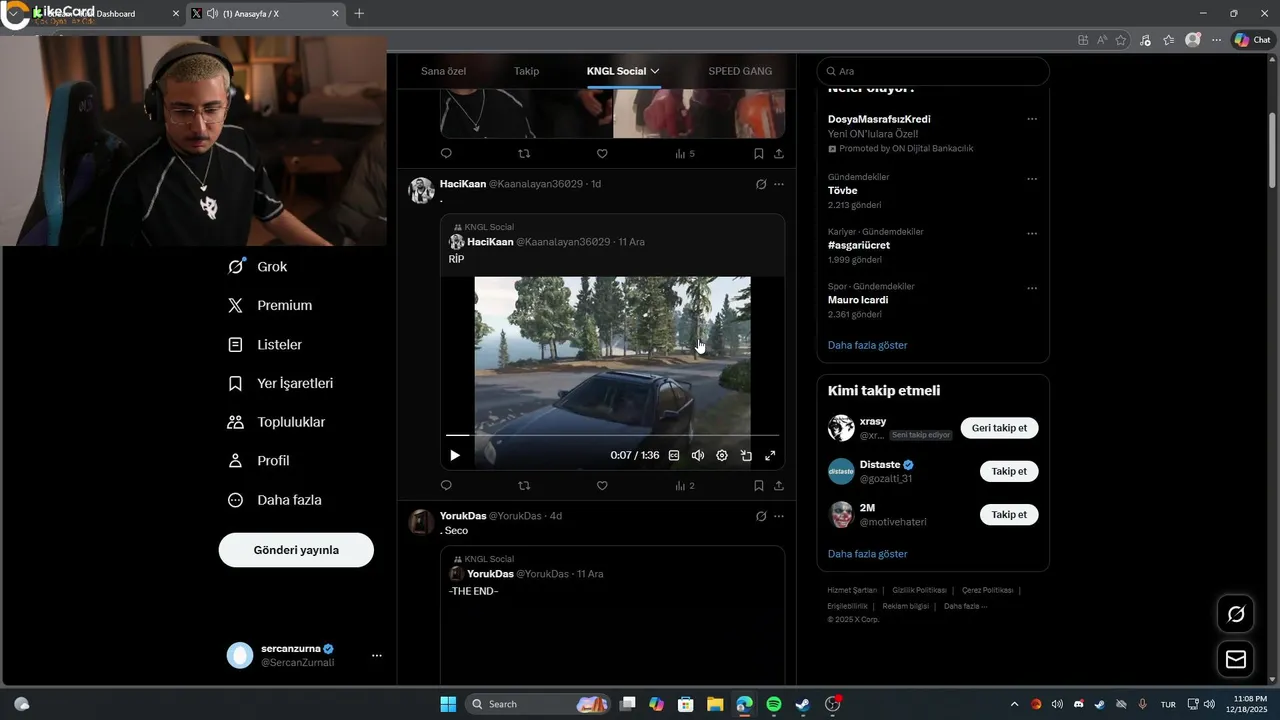Screen dimensions: 1280x720
Task: Click the taskbar Search box
Action: click(537, 704)
